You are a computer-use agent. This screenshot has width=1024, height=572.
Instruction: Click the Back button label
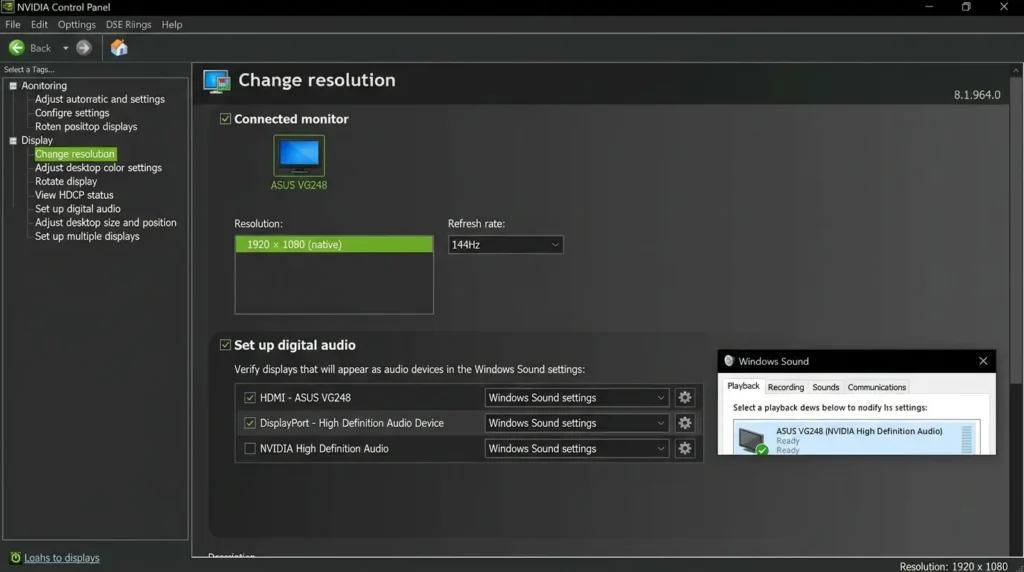click(40, 48)
